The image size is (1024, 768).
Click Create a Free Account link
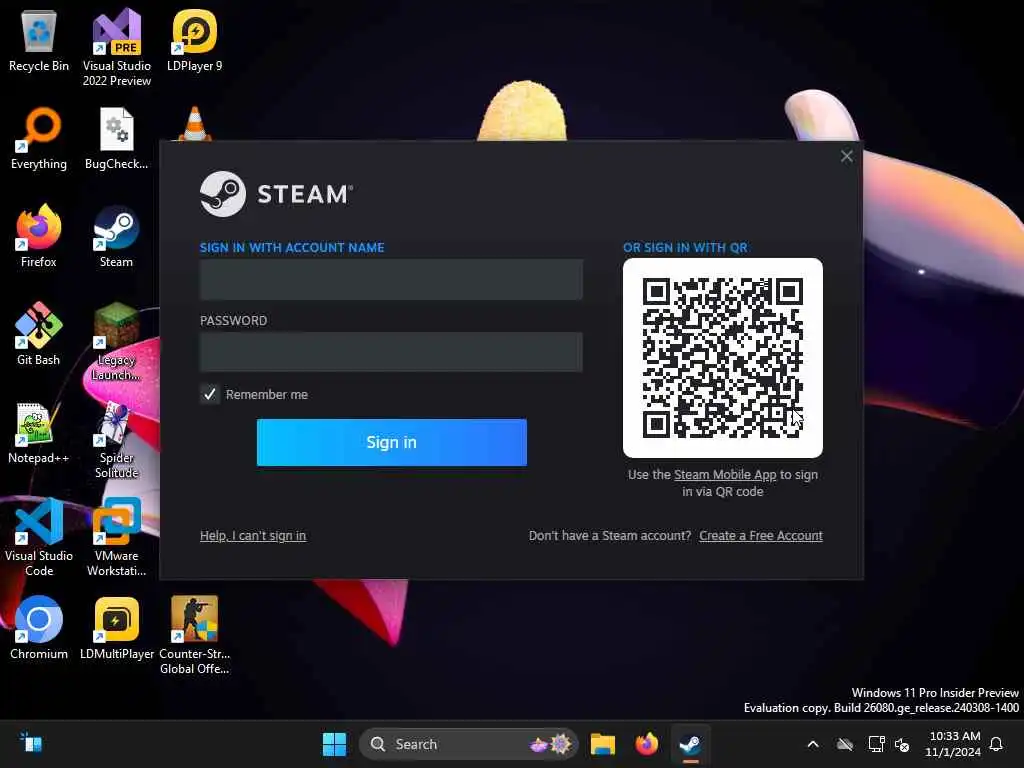[x=761, y=536]
